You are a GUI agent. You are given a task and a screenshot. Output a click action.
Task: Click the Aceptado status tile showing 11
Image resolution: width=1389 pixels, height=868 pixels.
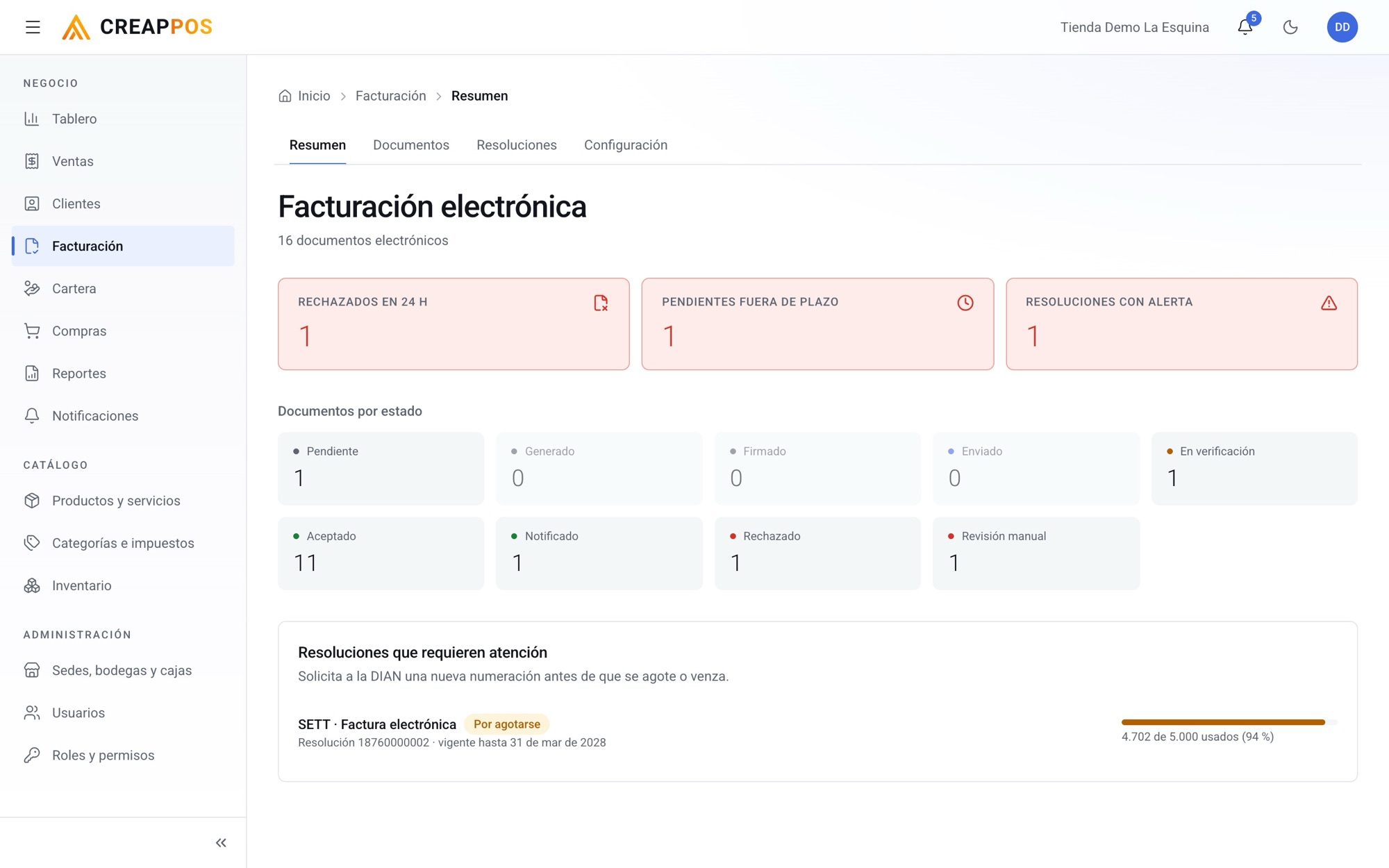[381, 553]
